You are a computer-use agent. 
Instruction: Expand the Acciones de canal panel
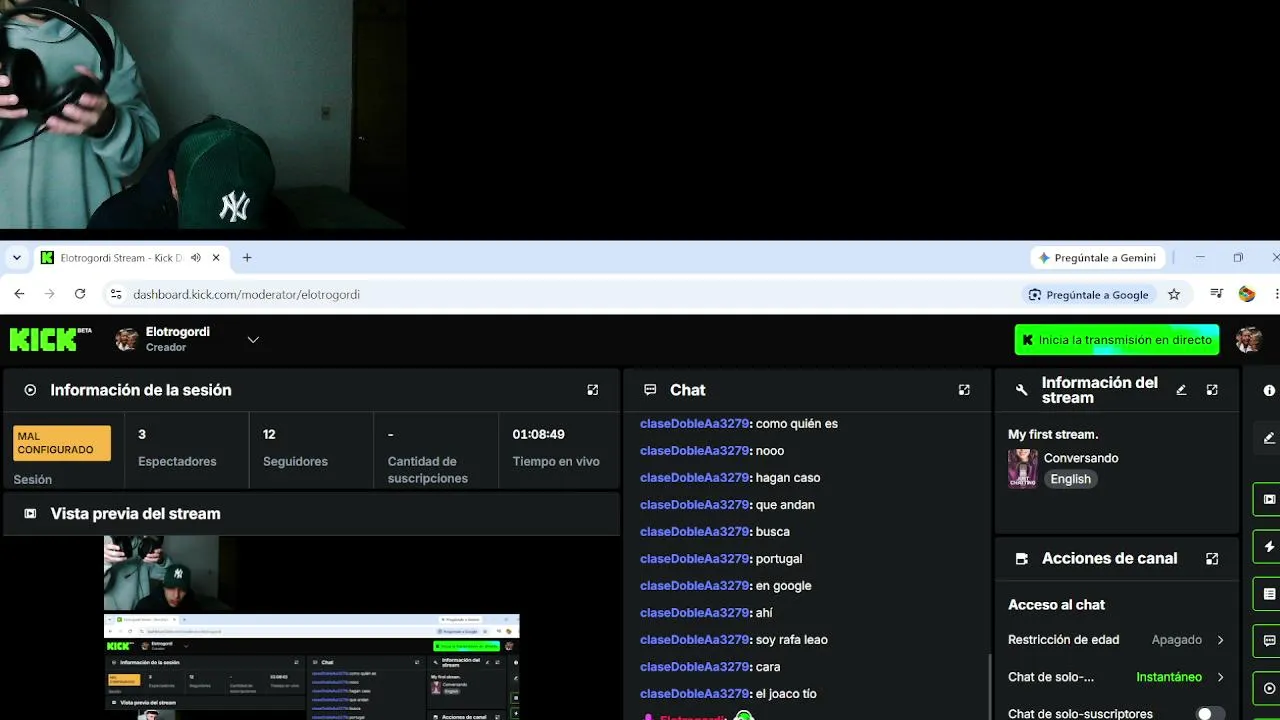1212,559
